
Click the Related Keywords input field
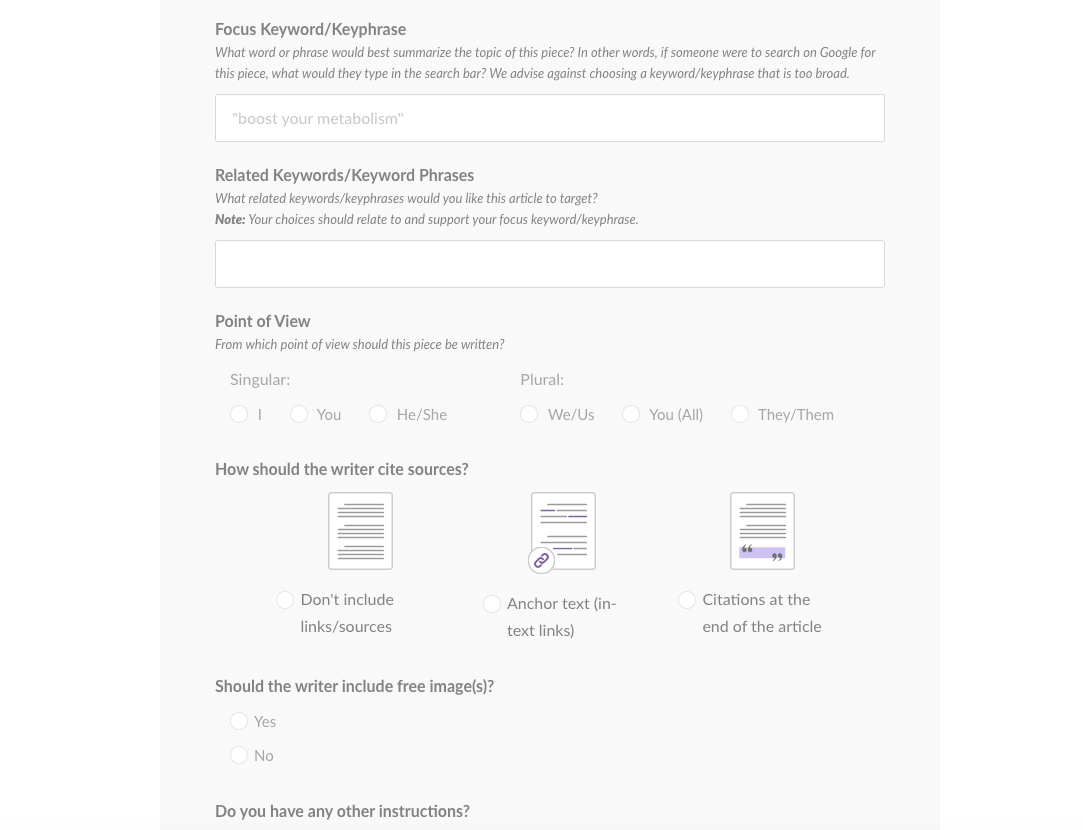(x=550, y=264)
